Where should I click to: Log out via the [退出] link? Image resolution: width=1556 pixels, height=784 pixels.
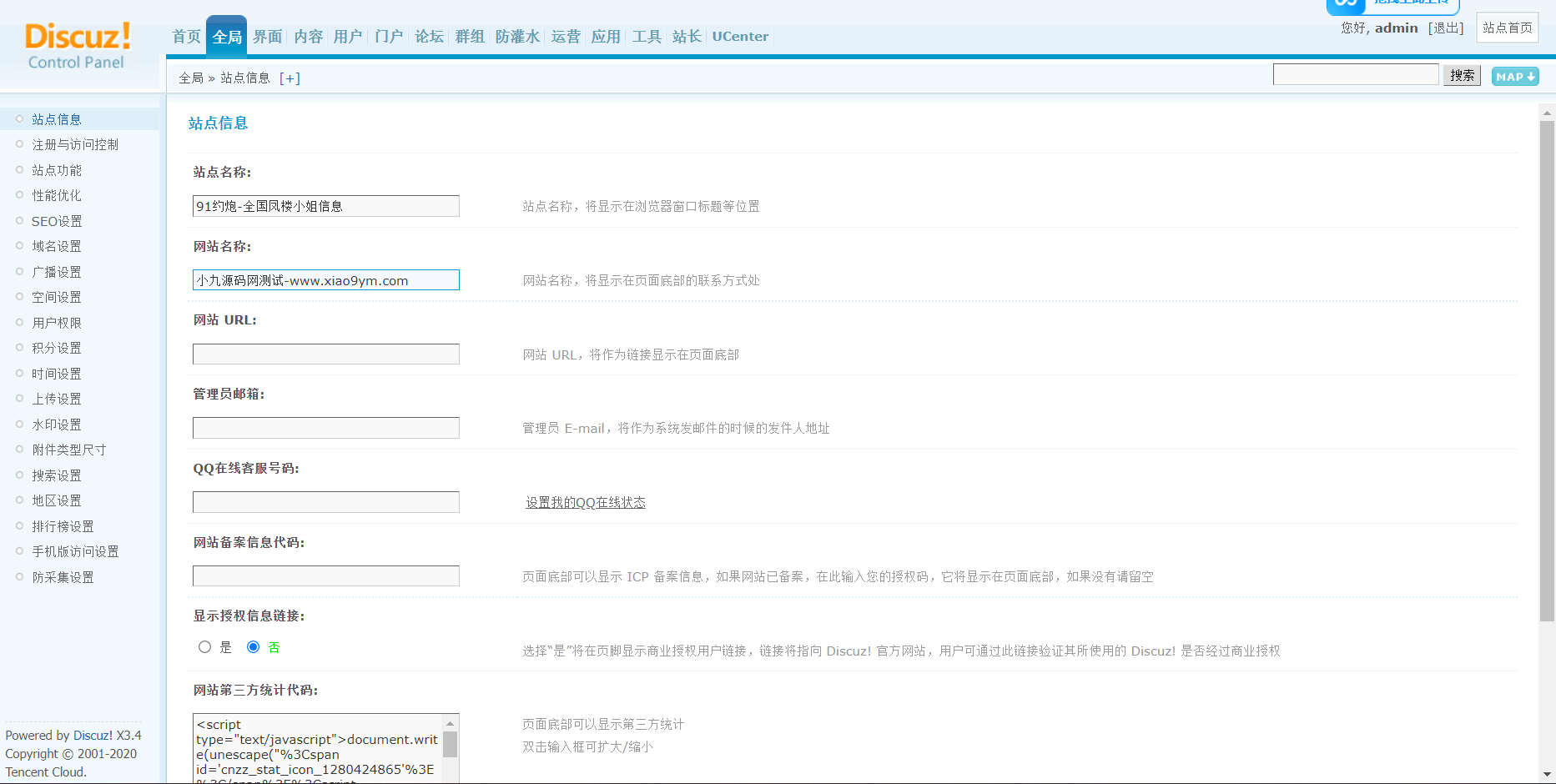[x=1446, y=28]
